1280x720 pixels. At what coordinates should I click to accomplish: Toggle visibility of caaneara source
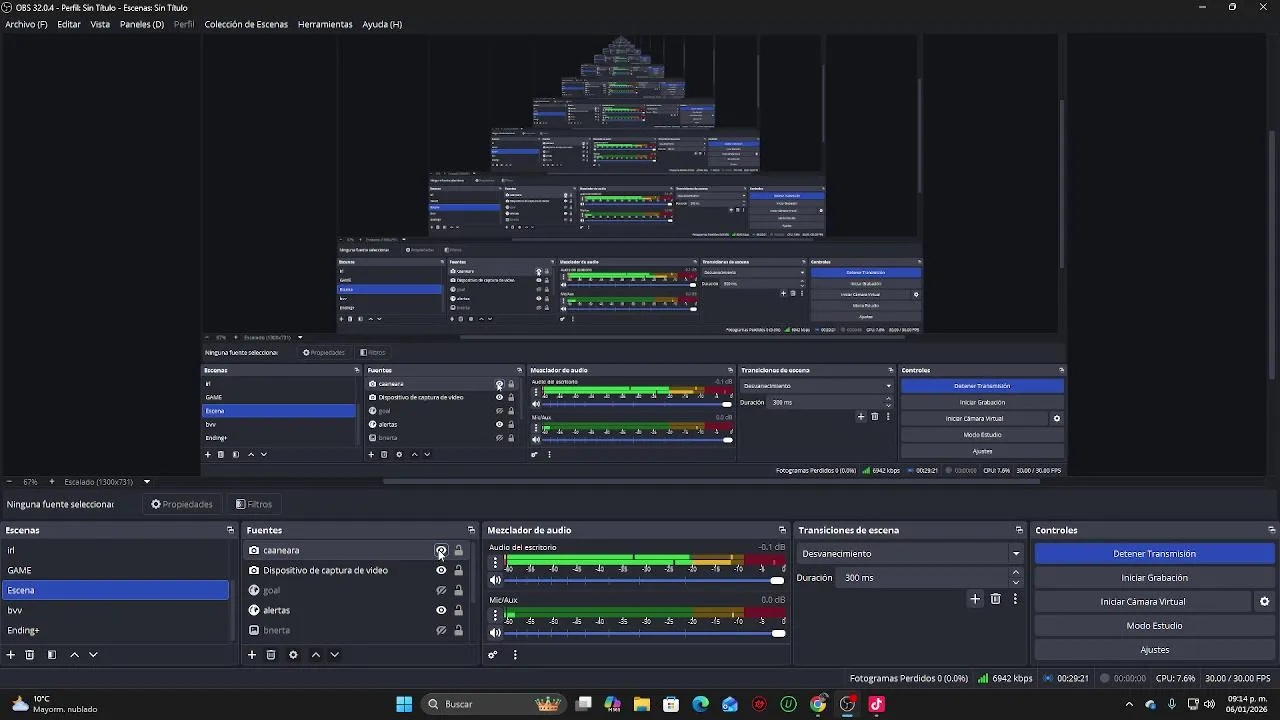click(441, 551)
